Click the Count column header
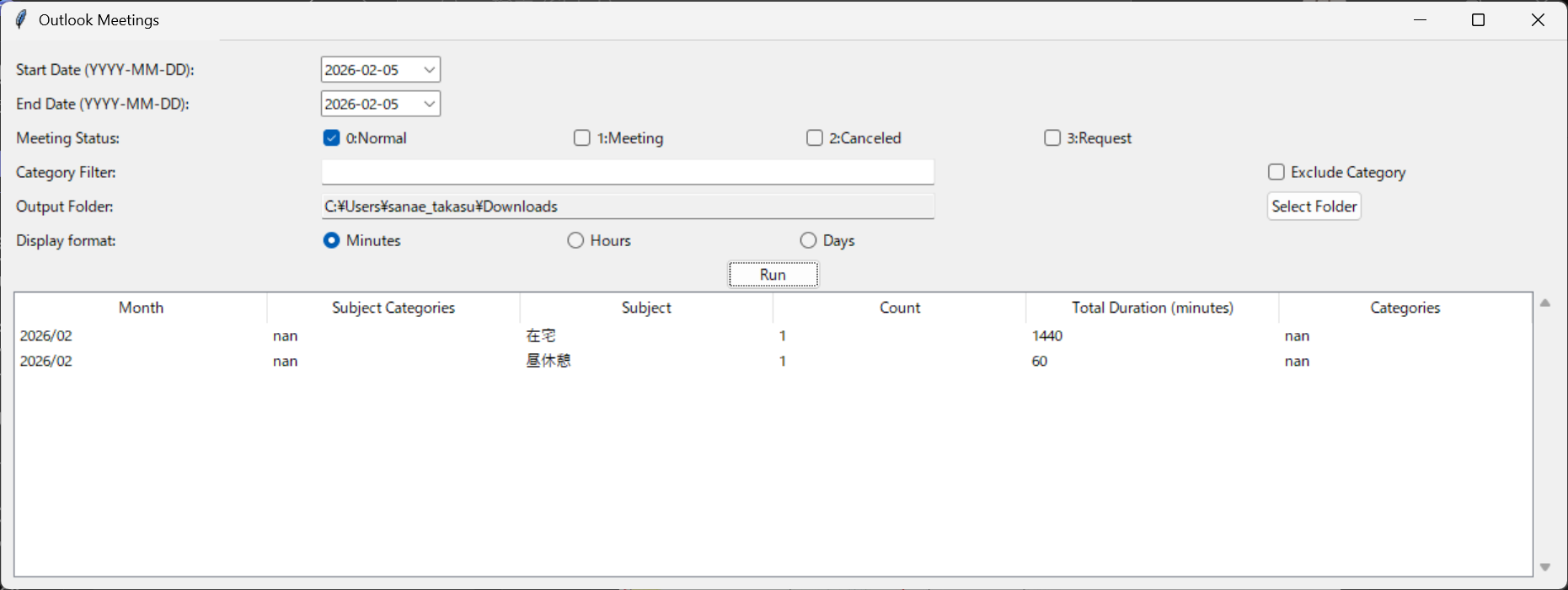The width and height of the screenshot is (1568, 590). pyautogui.click(x=899, y=308)
